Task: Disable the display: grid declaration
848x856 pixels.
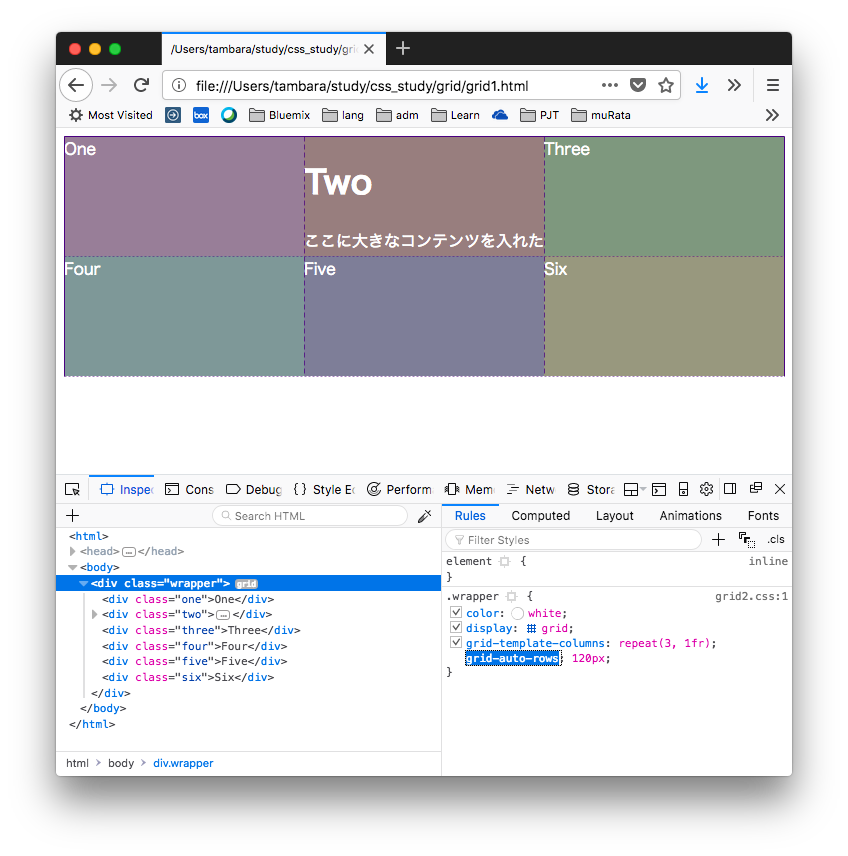Action: pyautogui.click(x=456, y=627)
